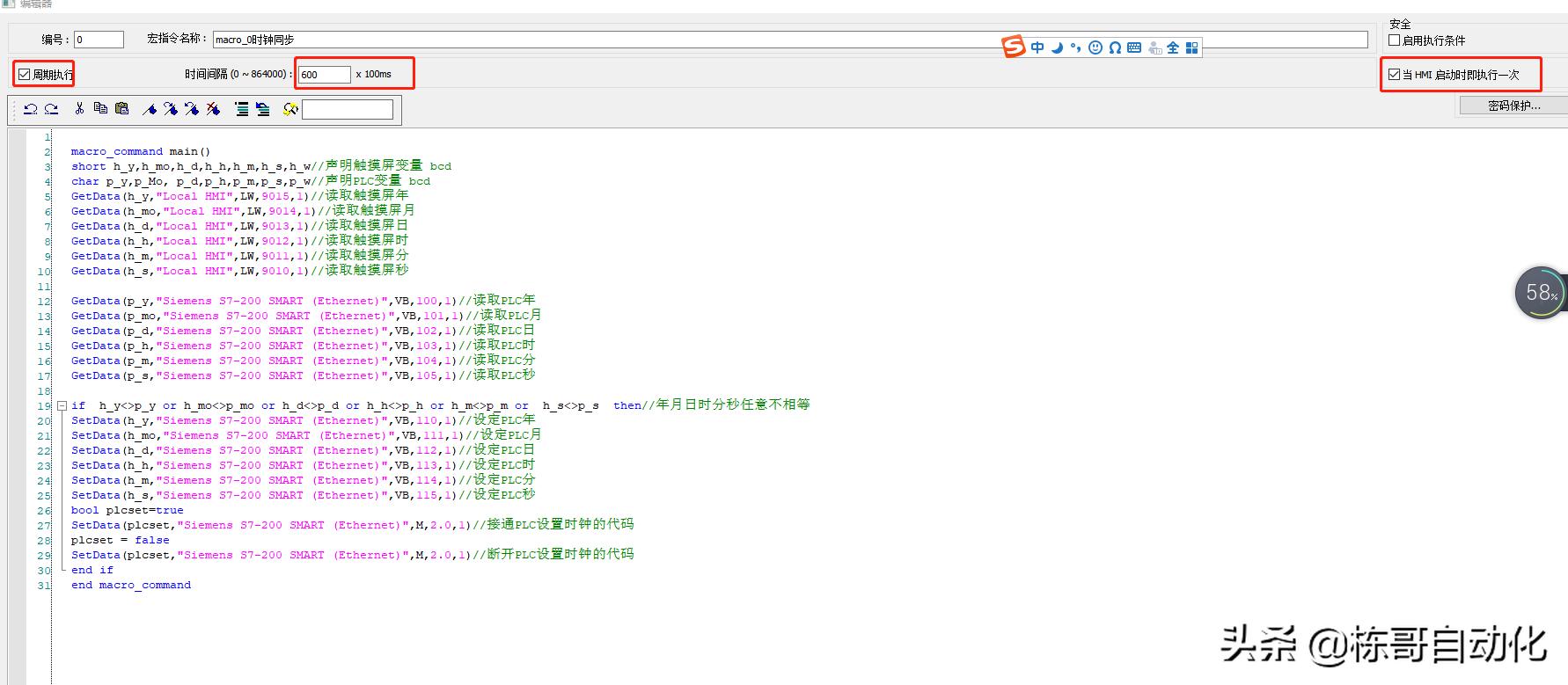Click the '读取触摸屏月' comment text
1568x685 pixels.
click(373, 210)
